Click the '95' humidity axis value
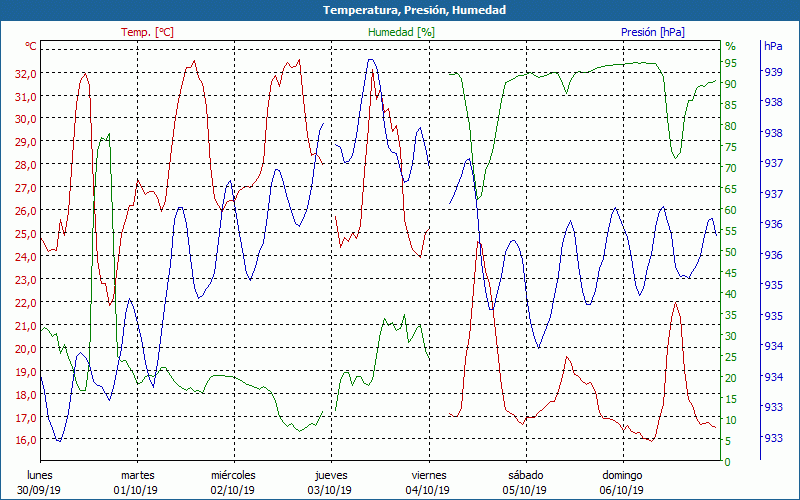Viewport: 800px width, 500px height. pos(731,63)
